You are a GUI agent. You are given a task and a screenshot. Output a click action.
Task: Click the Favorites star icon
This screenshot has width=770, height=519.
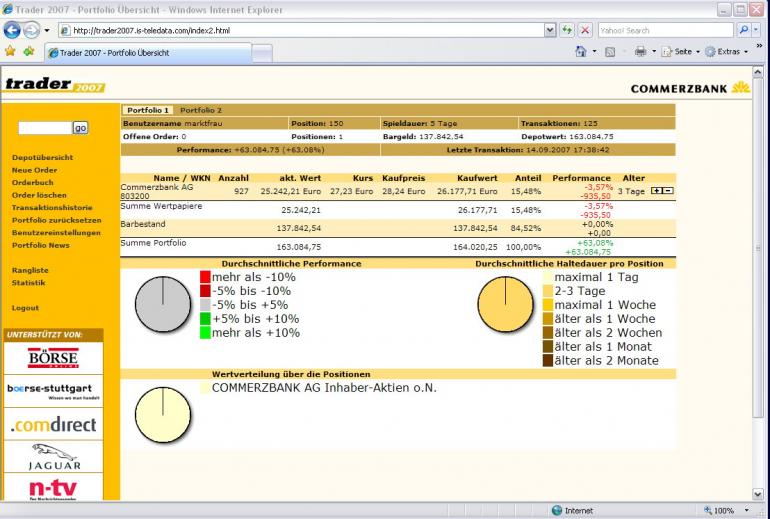(10, 52)
